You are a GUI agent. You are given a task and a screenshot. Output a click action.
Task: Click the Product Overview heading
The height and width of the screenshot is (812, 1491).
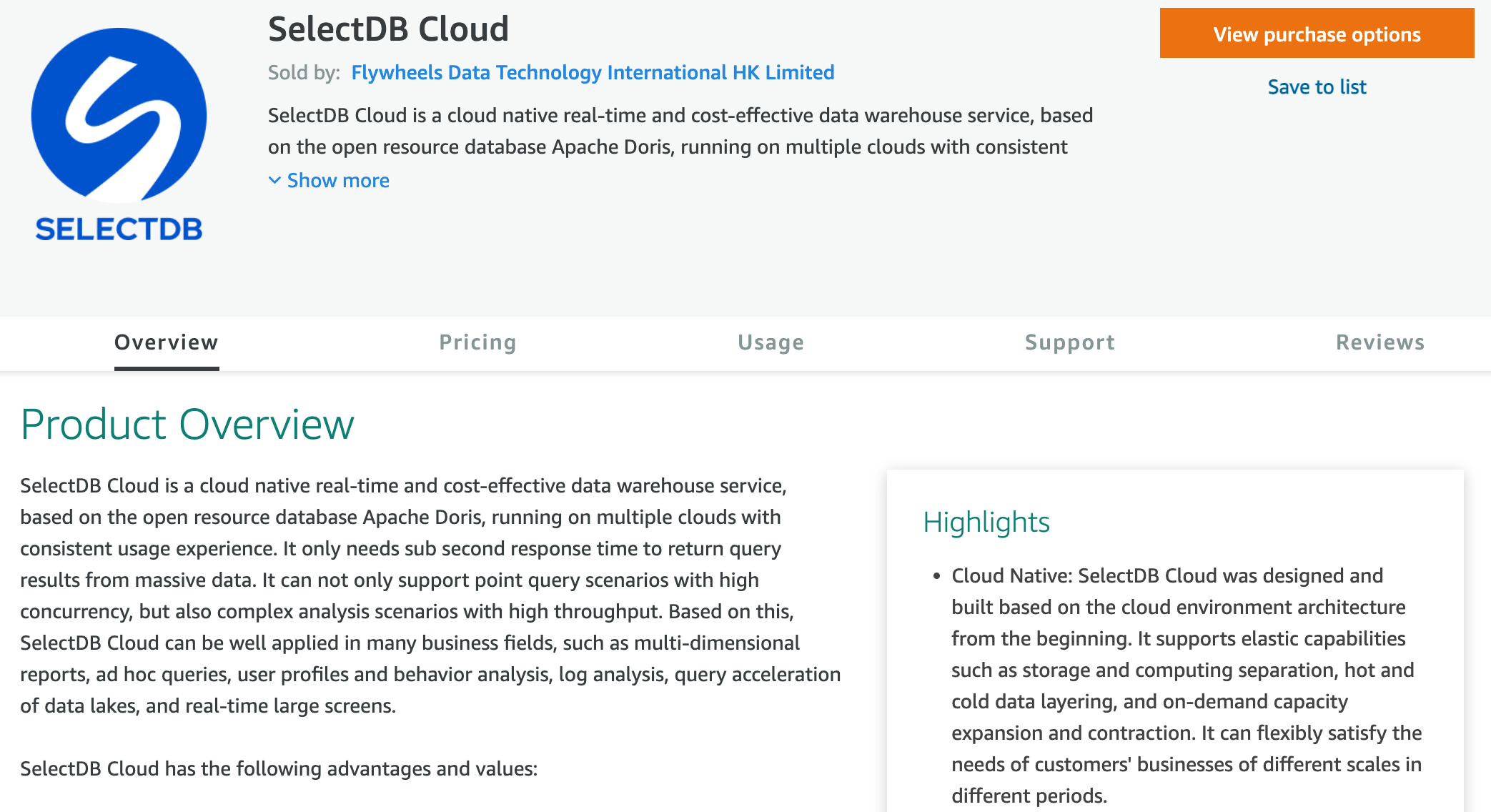tap(187, 425)
